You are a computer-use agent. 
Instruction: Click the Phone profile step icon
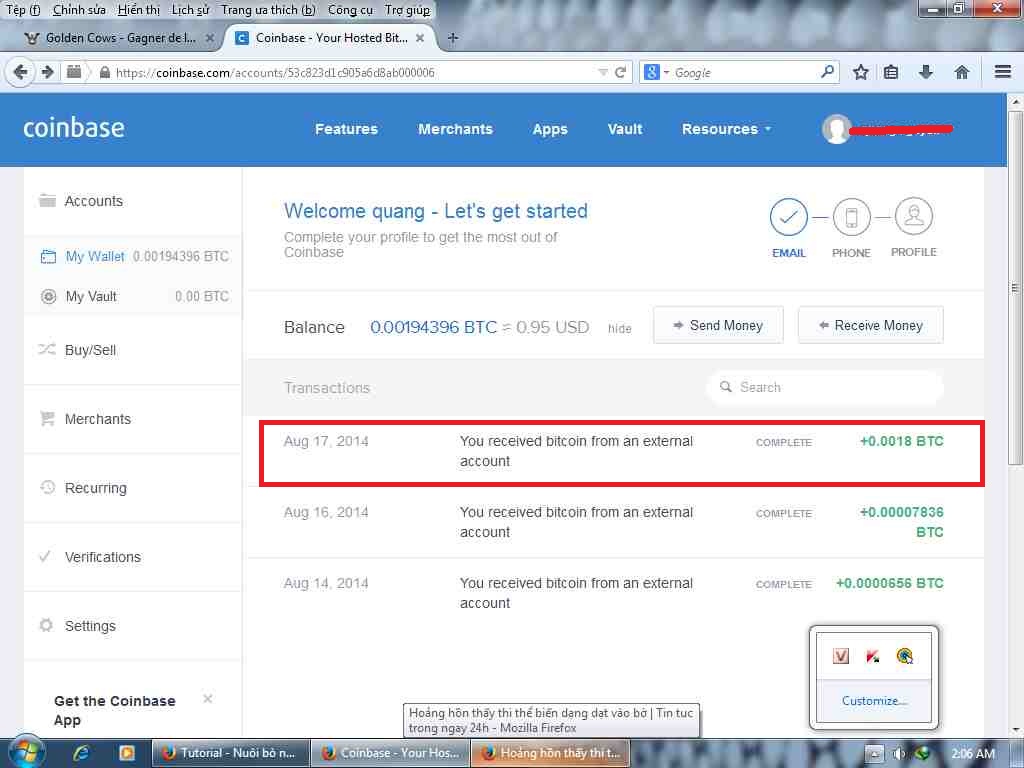click(x=851, y=217)
